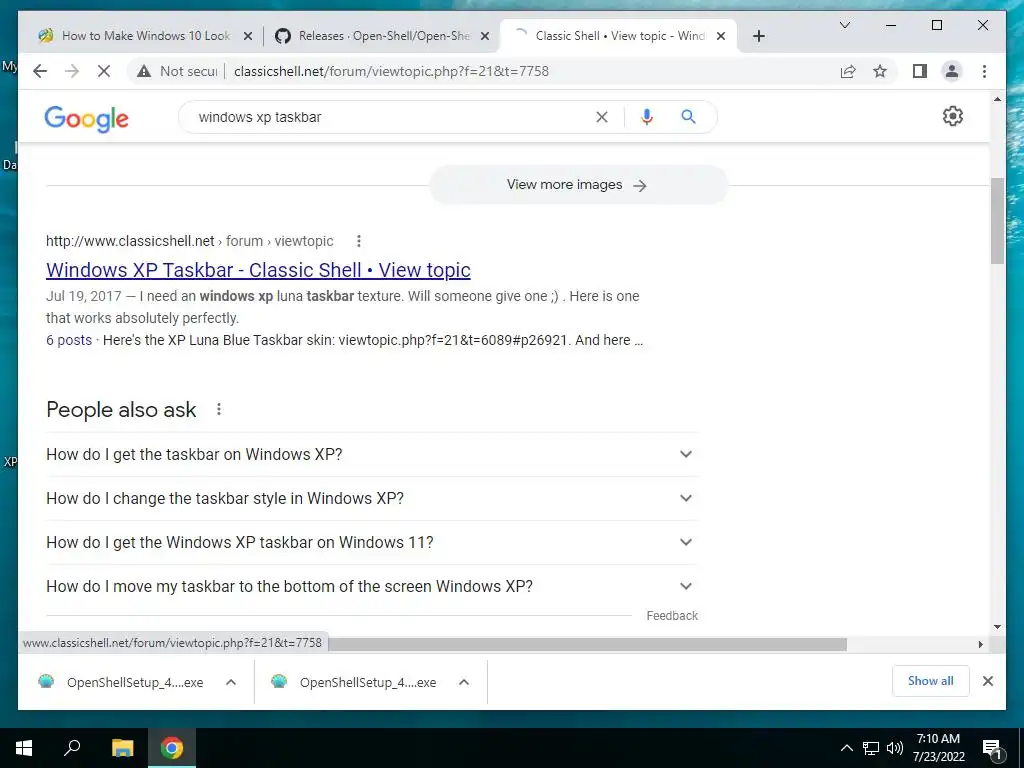Open network status tray icon
The height and width of the screenshot is (768, 1024).
click(871, 748)
